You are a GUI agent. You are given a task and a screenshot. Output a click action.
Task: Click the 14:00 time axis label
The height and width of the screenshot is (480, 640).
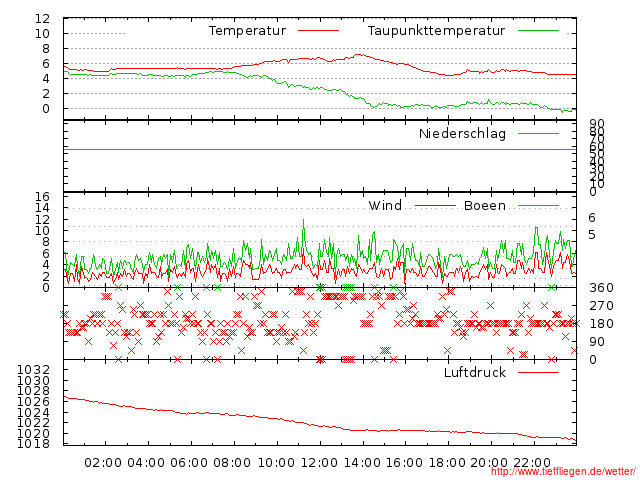click(x=362, y=463)
